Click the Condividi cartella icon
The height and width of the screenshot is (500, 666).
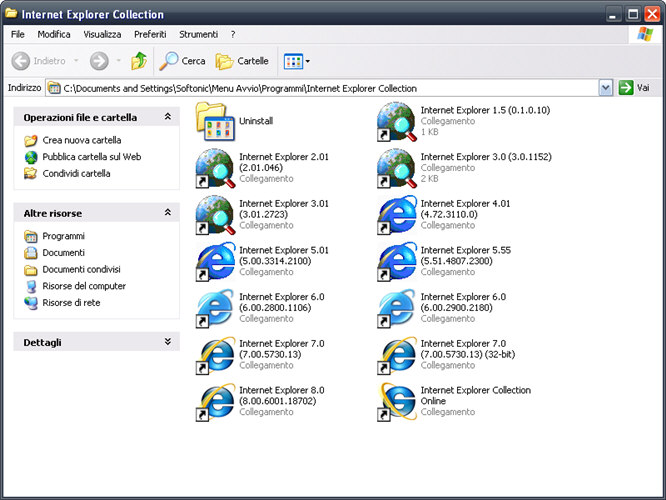click(x=31, y=173)
